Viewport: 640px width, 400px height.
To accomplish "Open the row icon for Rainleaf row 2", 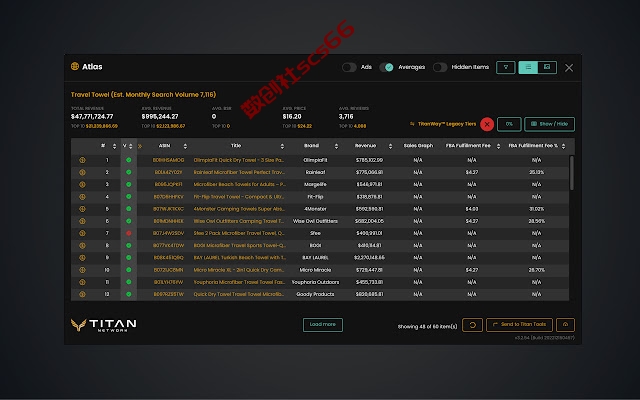I will (x=82, y=172).
